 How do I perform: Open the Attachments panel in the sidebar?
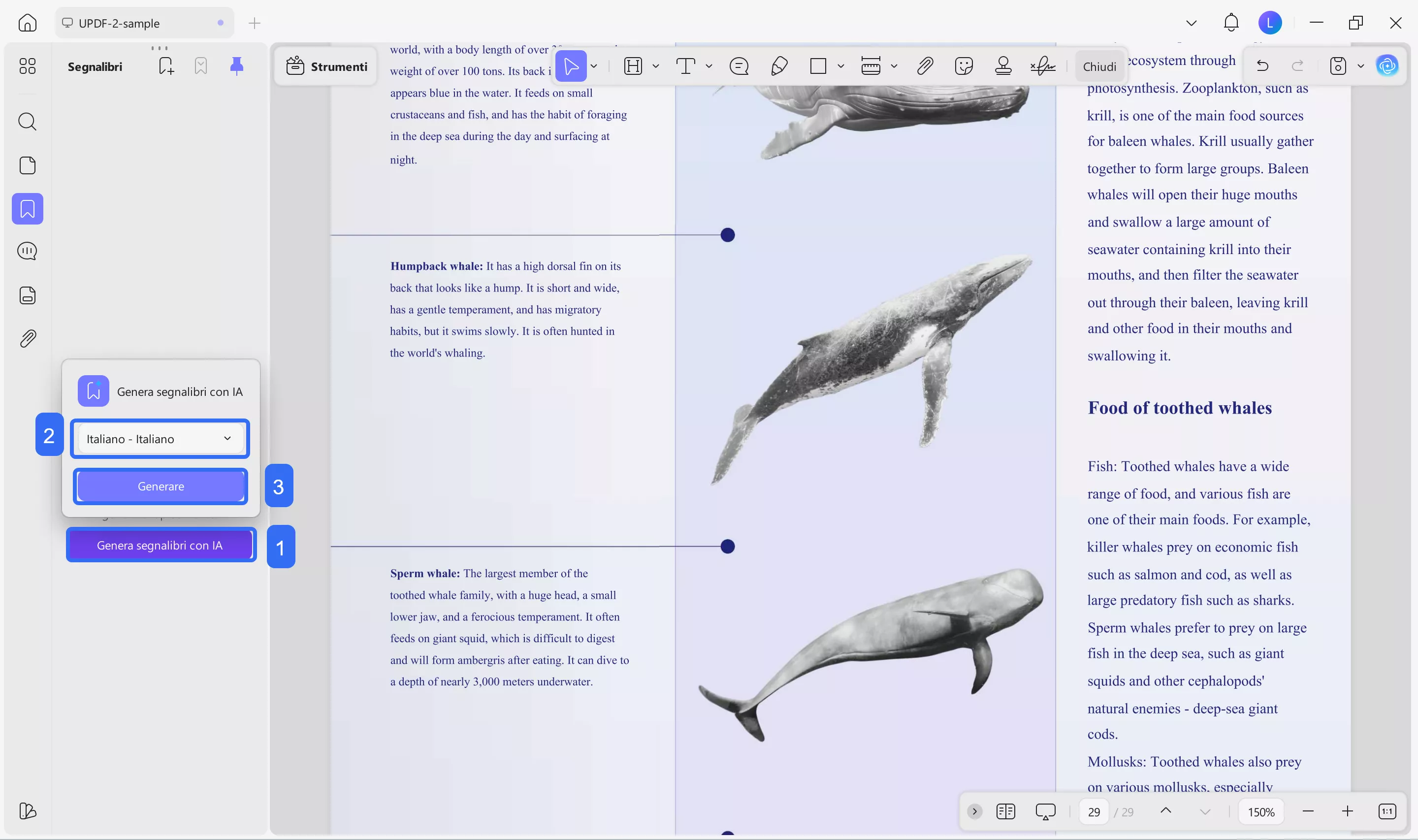tap(27, 338)
